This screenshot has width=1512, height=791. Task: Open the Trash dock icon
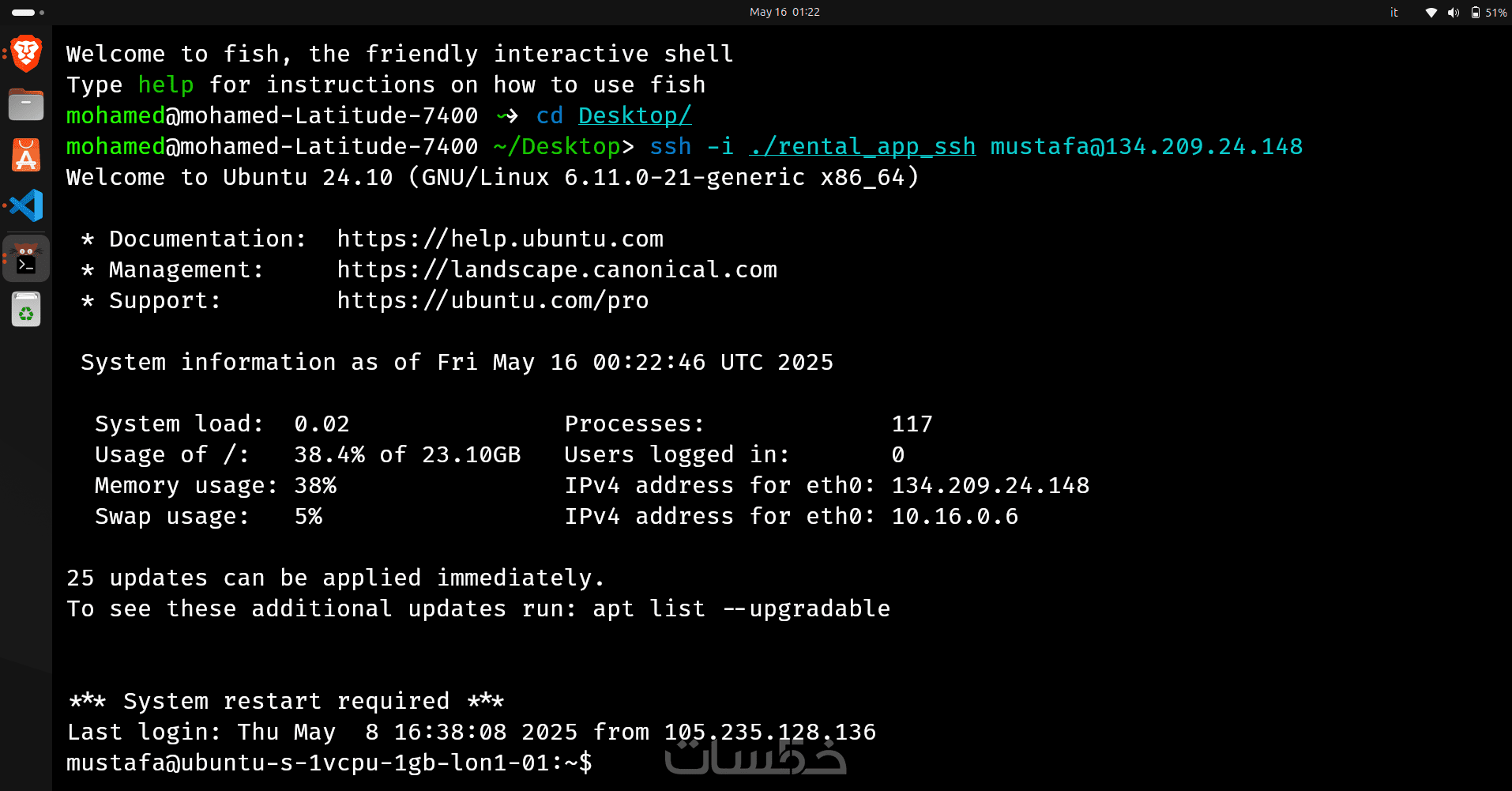tap(26, 309)
